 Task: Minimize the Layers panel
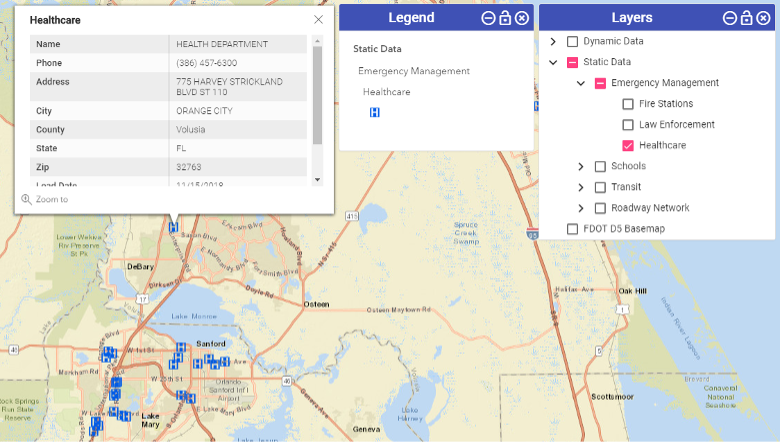tap(729, 18)
